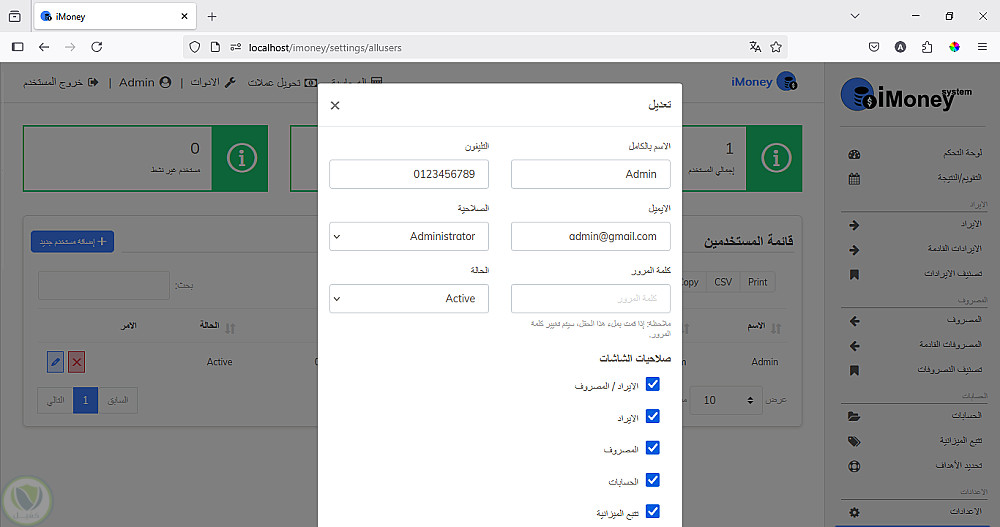The width and height of the screenshot is (1000, 527).
Task: Open the Admin user profile menu
Action: pos(145,82)
